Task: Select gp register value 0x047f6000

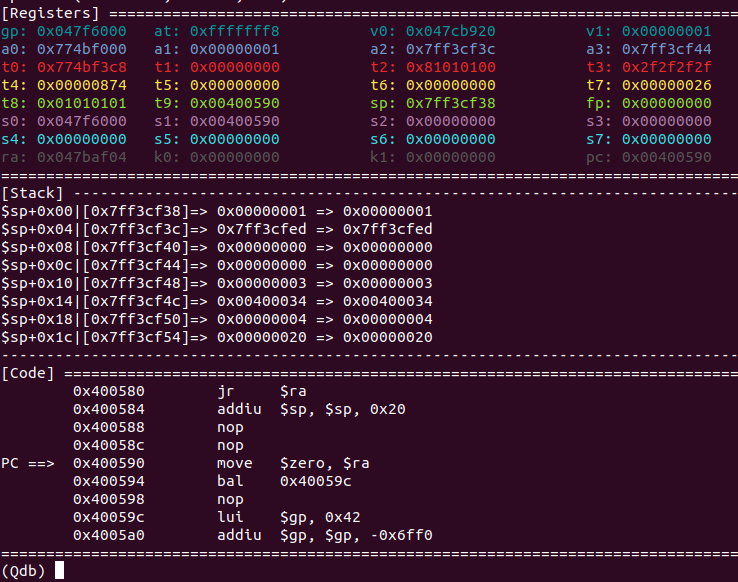Action: click(x=81, y=32)
